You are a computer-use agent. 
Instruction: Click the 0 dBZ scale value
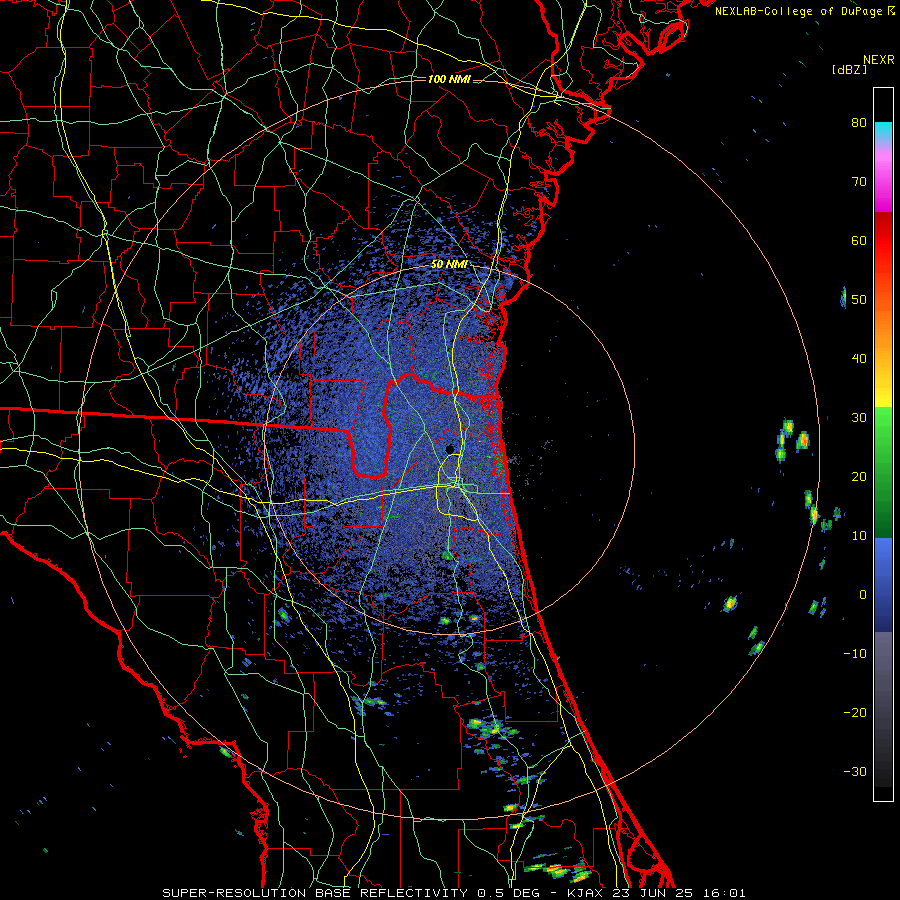pos(863,595)
